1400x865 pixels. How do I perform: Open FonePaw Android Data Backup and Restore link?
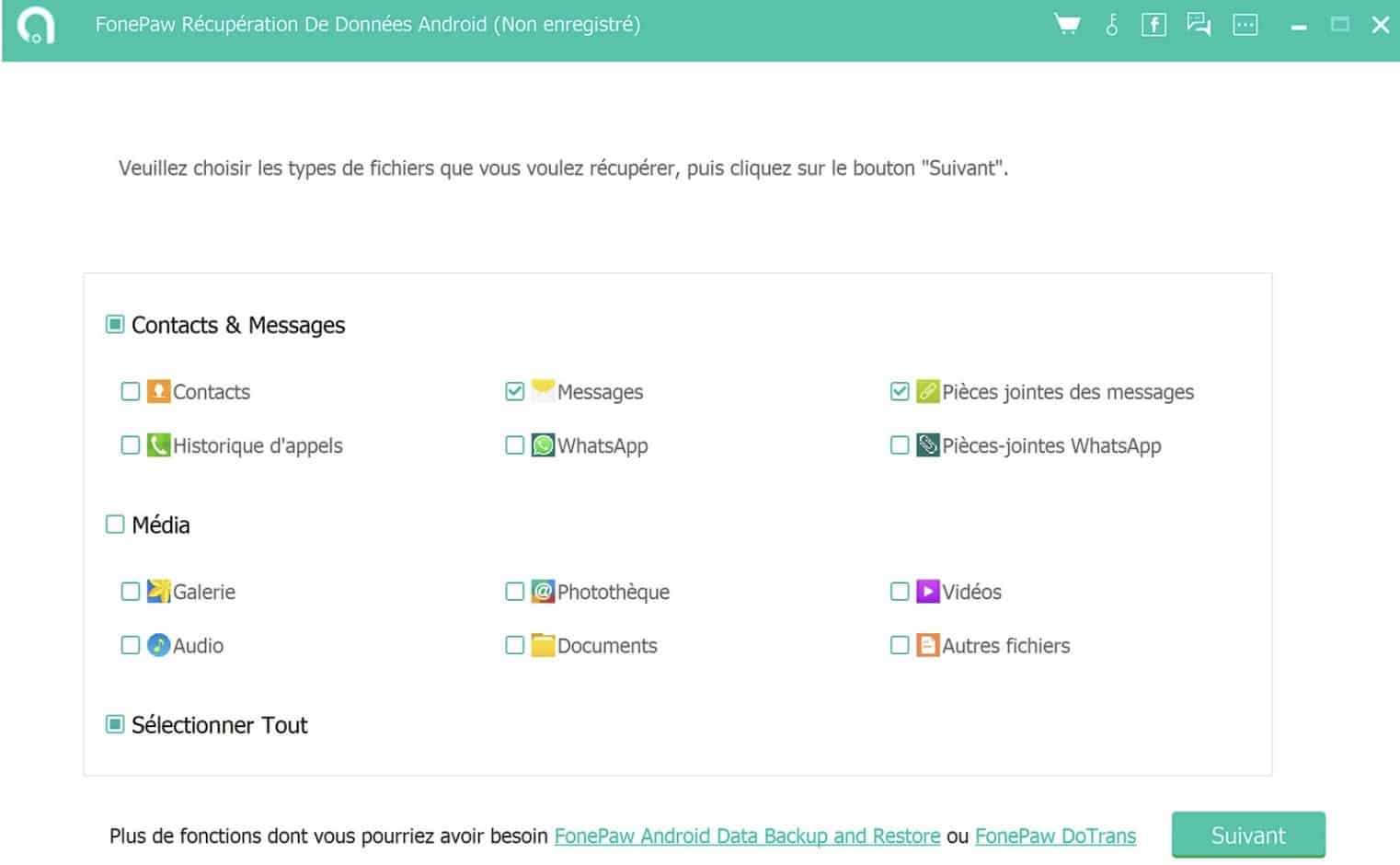click(x=747, y=836)
